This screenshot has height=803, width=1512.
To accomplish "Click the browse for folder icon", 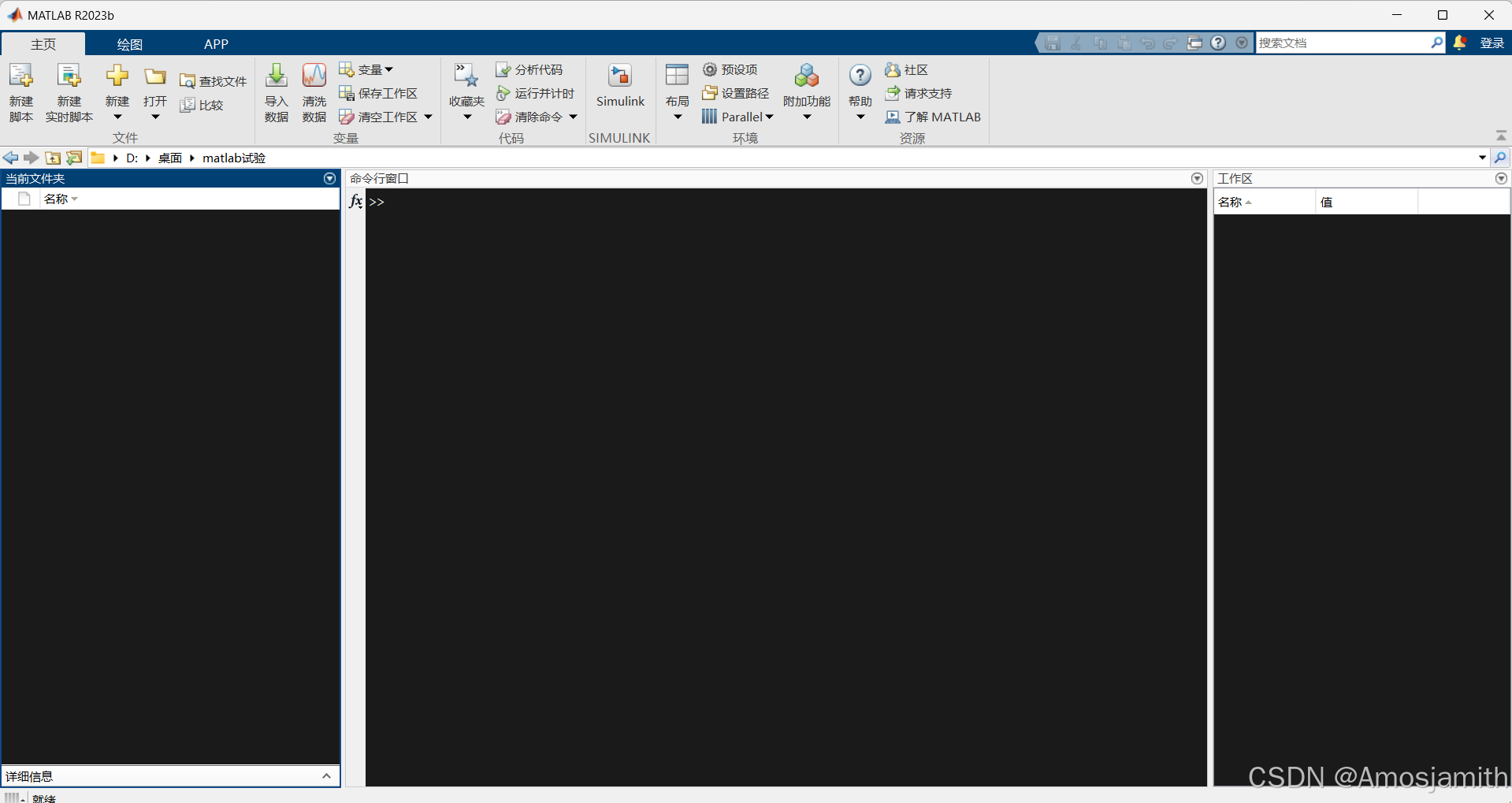I will tap(74, 158).
